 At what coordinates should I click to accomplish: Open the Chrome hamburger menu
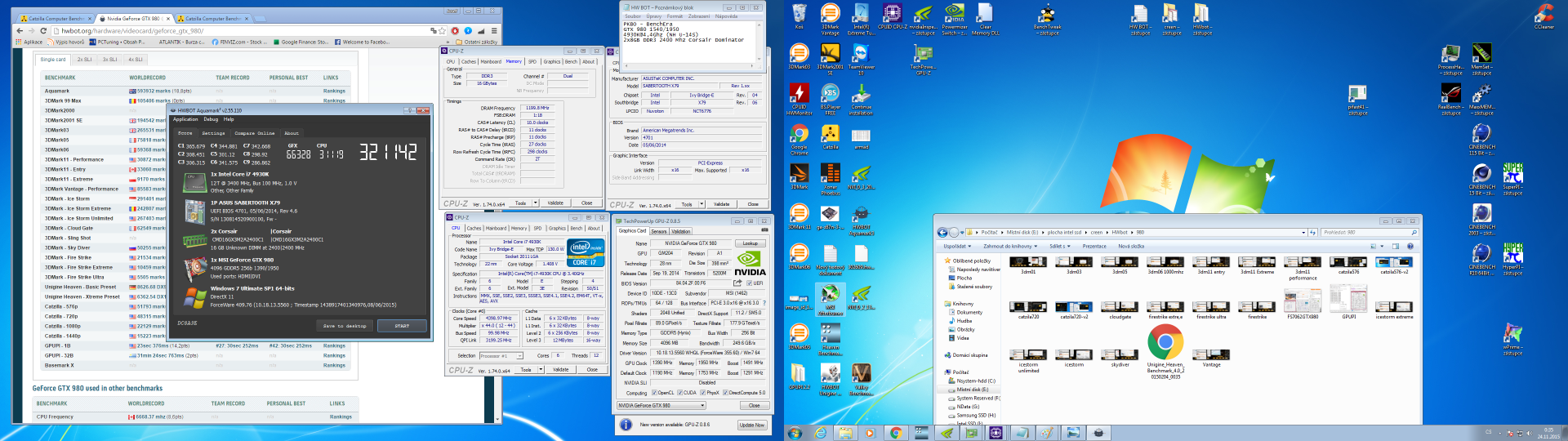[493, 30]
